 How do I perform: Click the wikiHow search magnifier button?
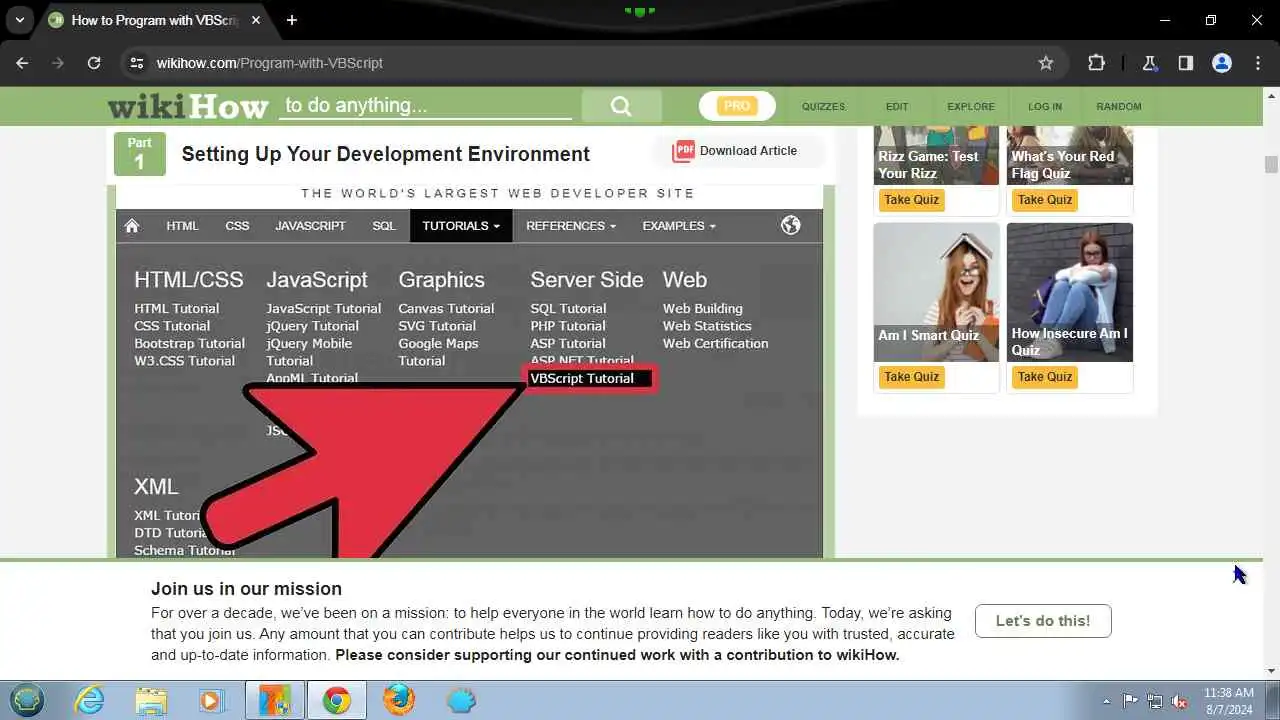pos(621,106)
